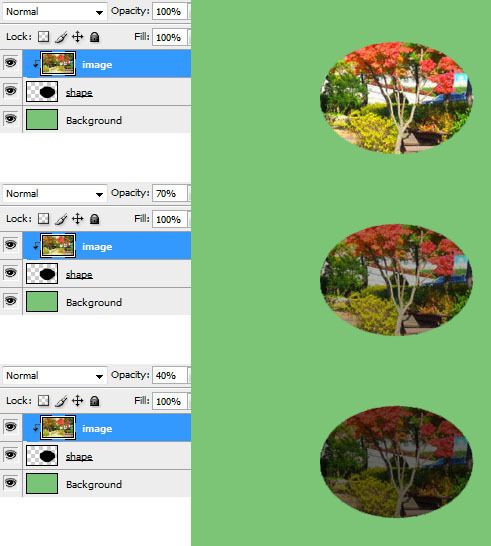Open the Normal blend mode dropdown, top panel

tap(55, 12)
